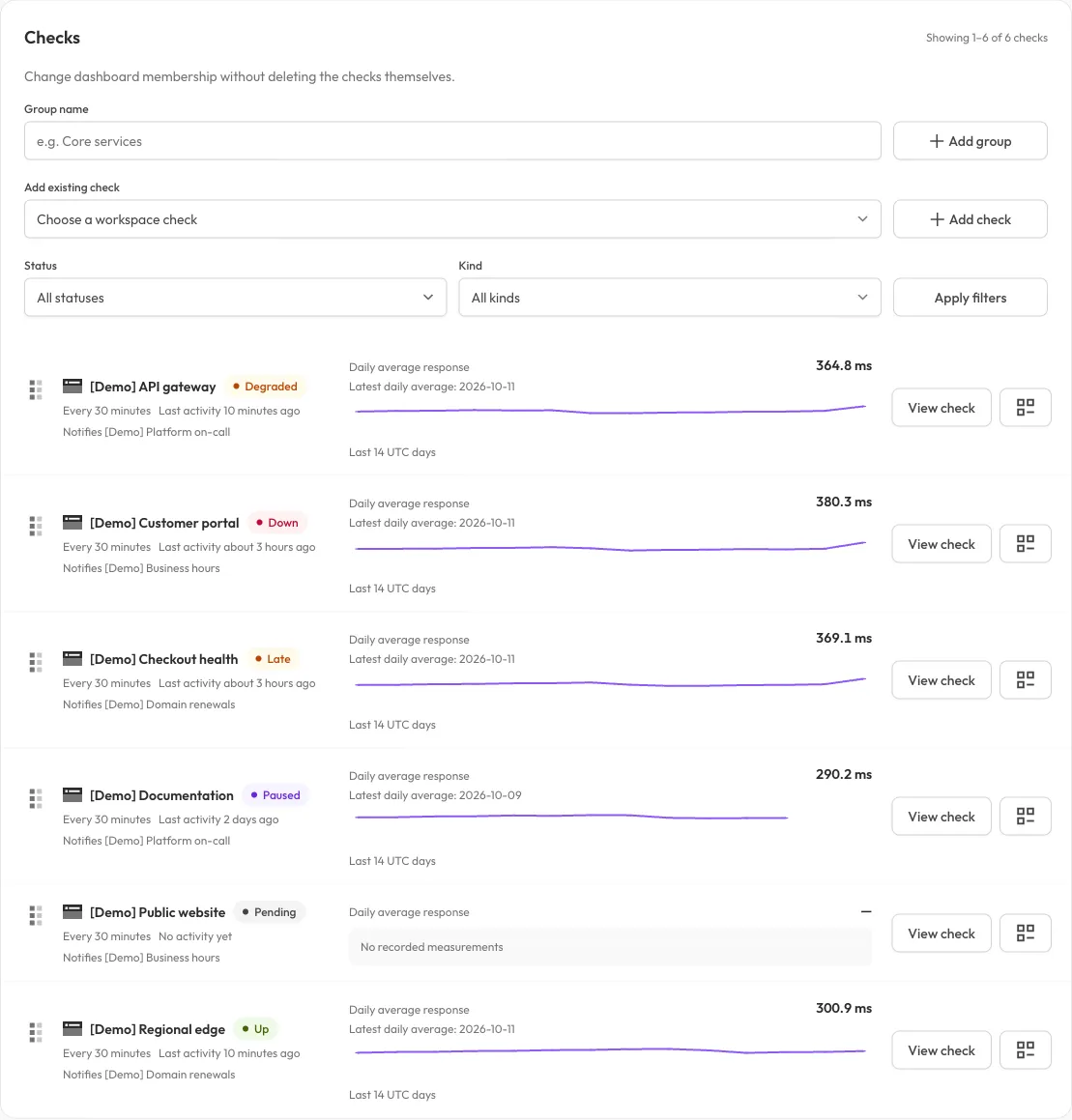Click the Regional edge response sparkline chart
This screenshot has height=1120, width=1072.
tap(610, 1050)
